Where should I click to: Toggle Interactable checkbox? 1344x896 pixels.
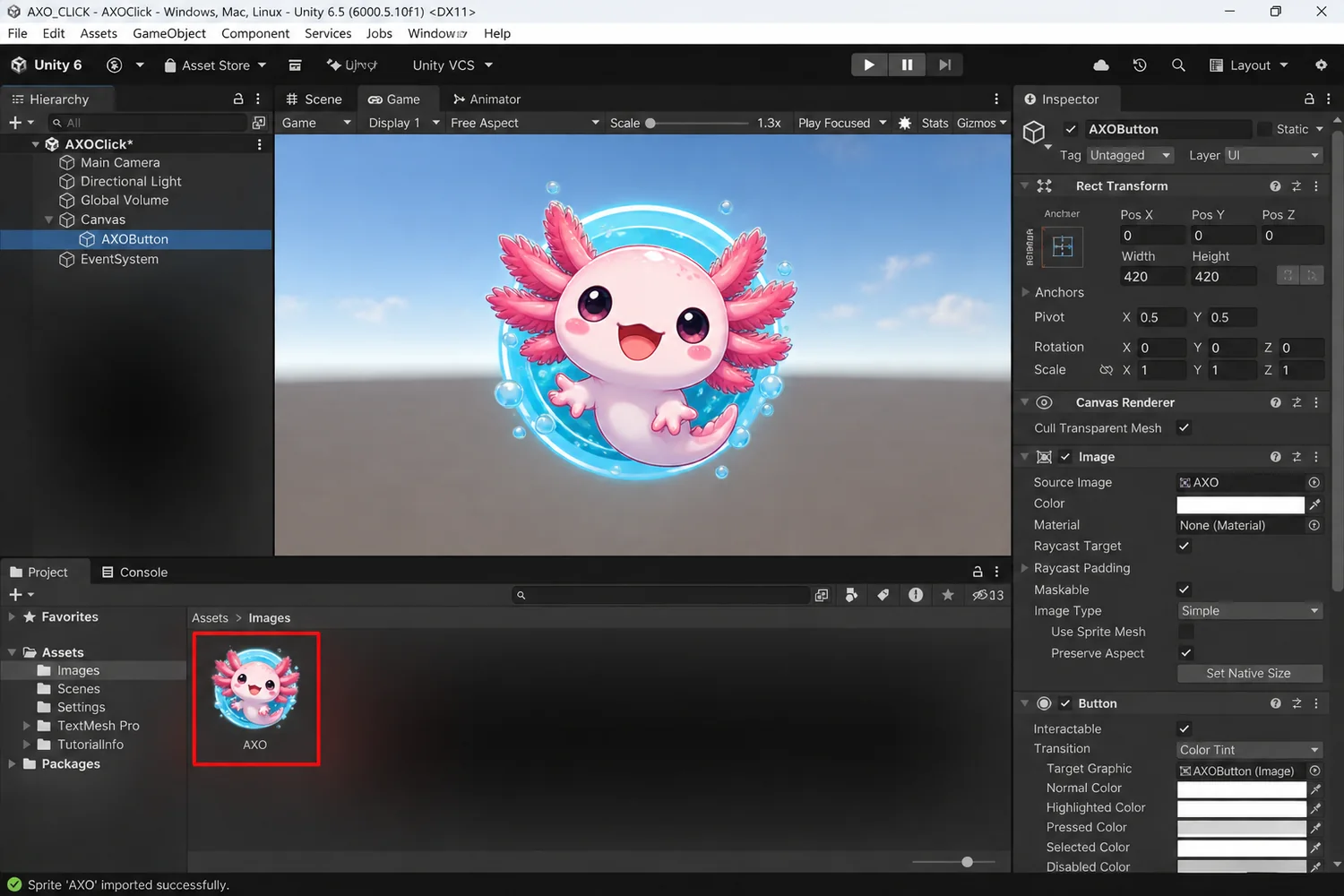[x=1184, y=728]
